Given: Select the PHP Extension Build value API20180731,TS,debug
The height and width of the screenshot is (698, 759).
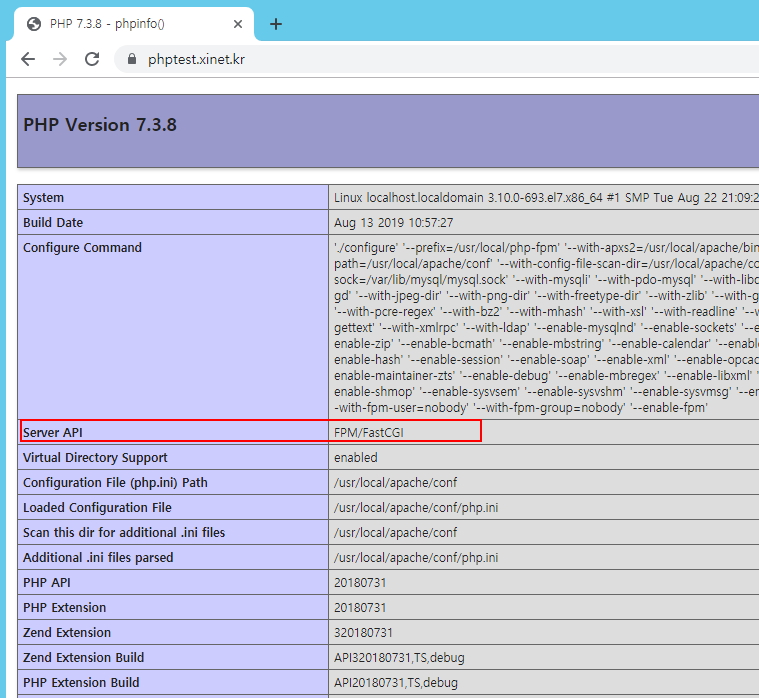Looking at the screenshot, I should tap(396, 683).
